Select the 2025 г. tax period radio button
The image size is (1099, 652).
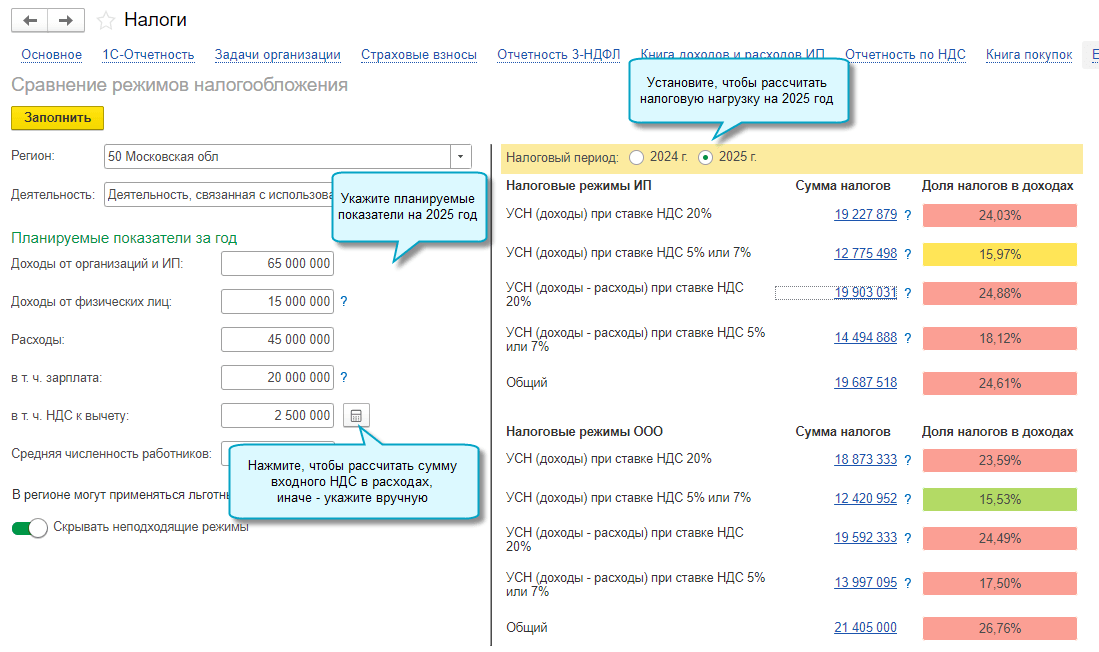(x=706, y=157)
